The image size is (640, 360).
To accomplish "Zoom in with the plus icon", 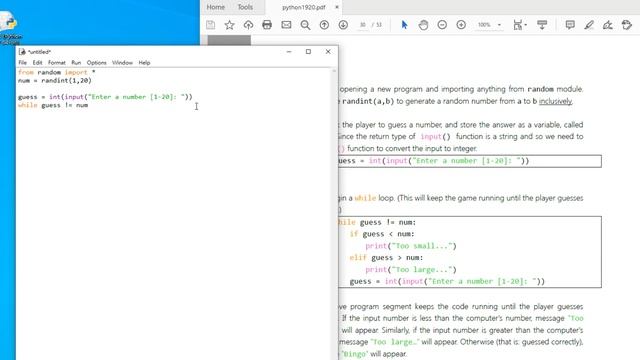I will (461, 25).
